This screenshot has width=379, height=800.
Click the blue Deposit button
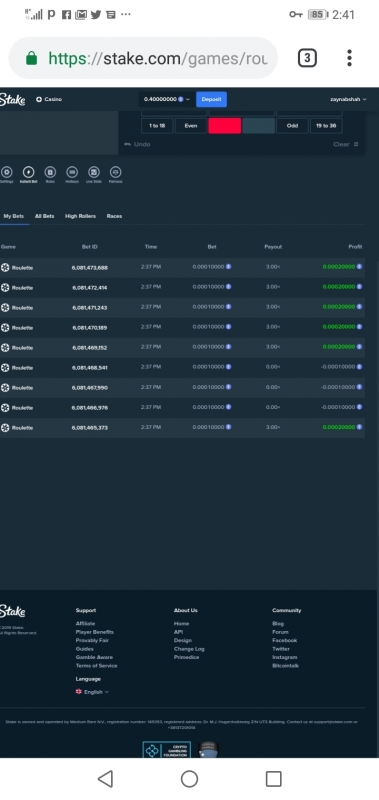coord(211,99)
